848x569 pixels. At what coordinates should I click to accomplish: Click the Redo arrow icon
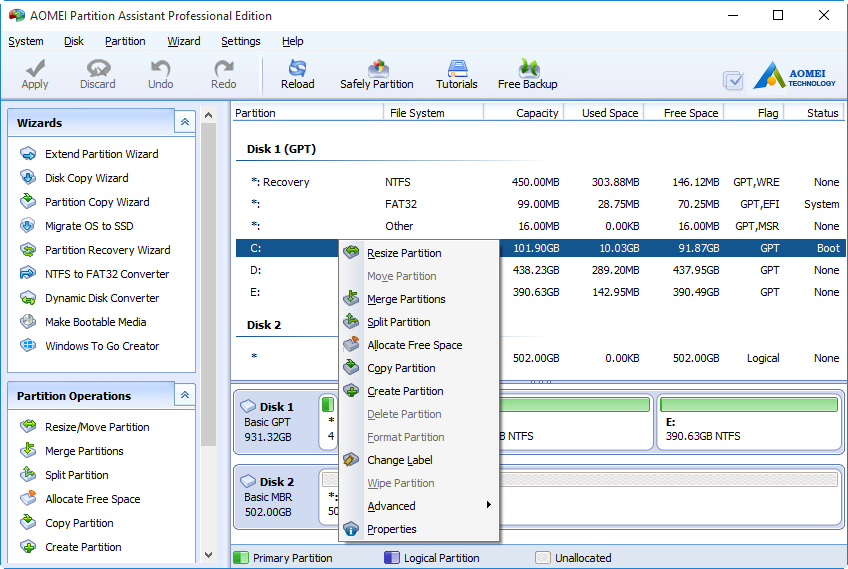223,68
